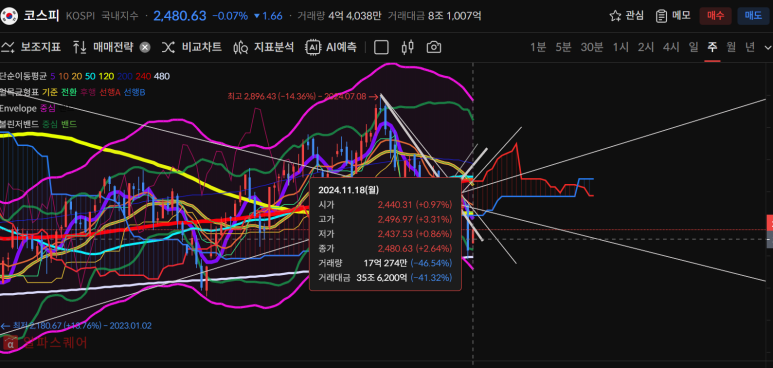Click the Bollinger 중심 legend entry
773x368 pixels.
tap(50, 124)
